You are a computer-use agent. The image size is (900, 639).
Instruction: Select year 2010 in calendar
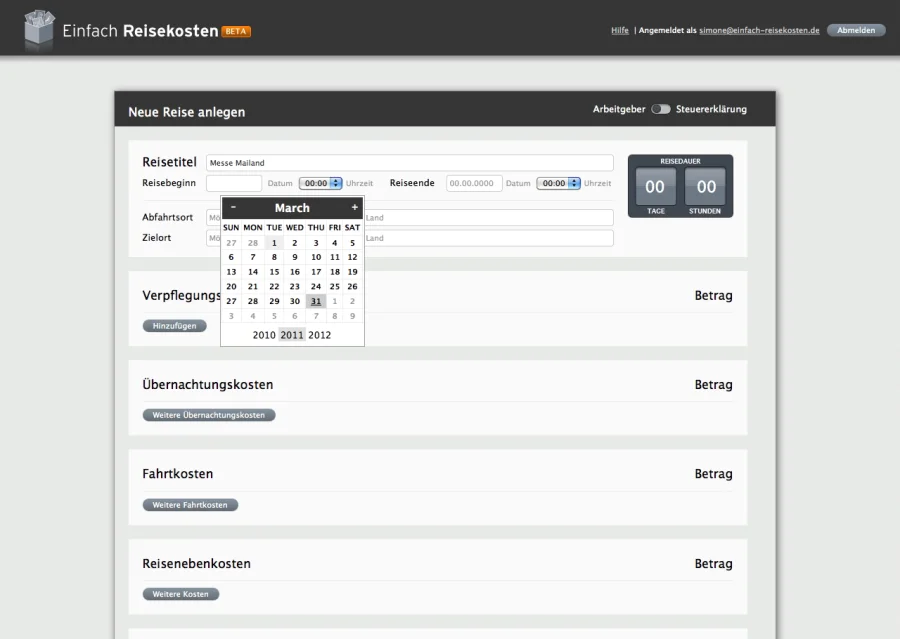264,335
